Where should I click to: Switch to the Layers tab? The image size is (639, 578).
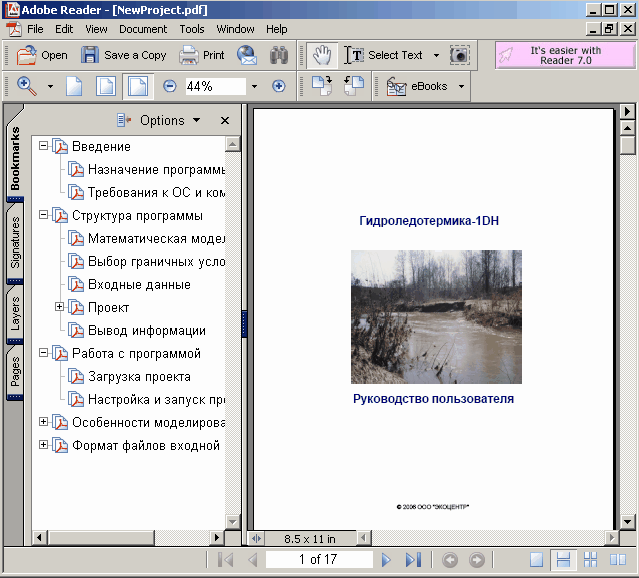pyautogui.click(x=15, y=313)
